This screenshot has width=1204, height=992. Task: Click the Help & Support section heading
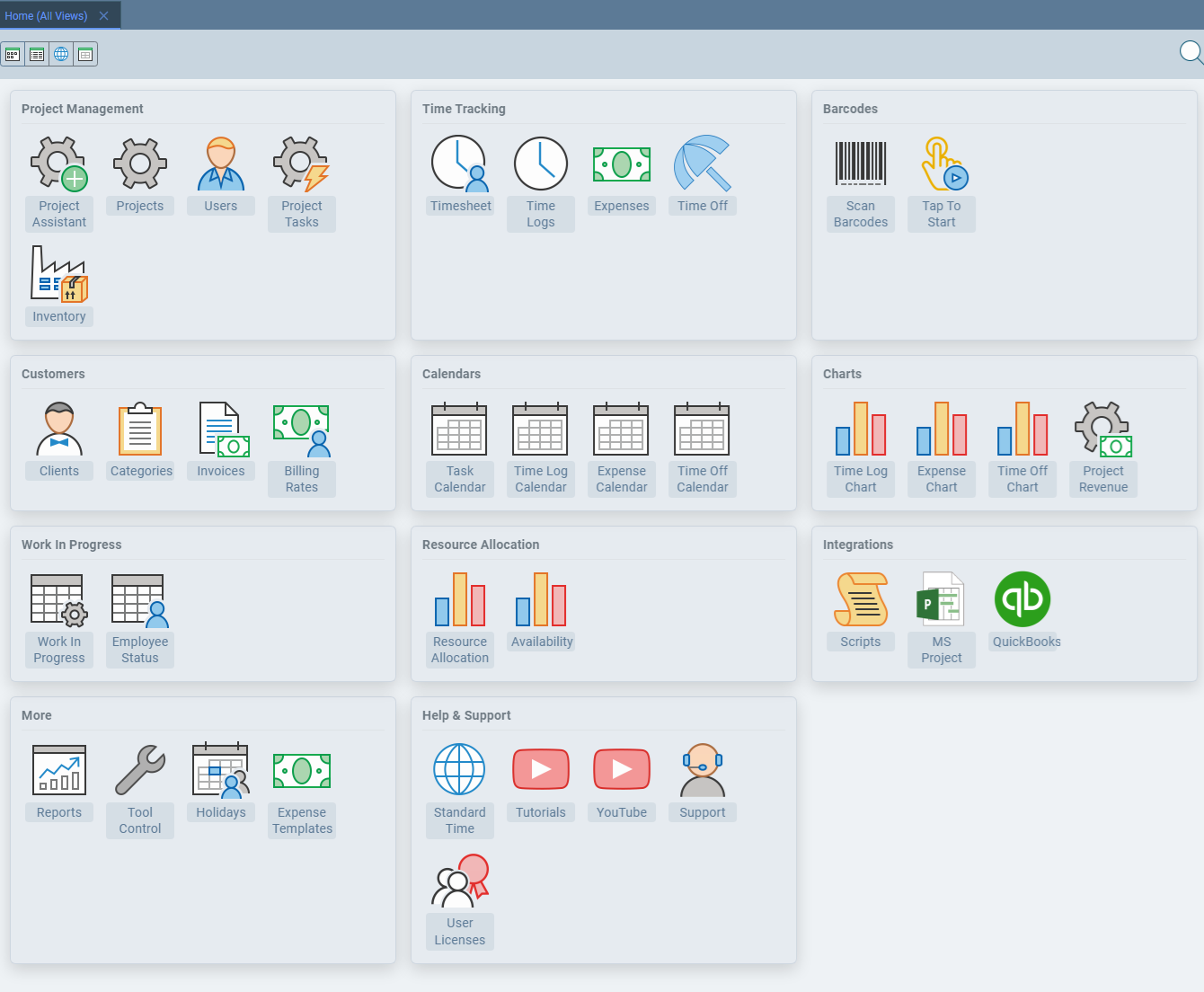pos(466,715)
